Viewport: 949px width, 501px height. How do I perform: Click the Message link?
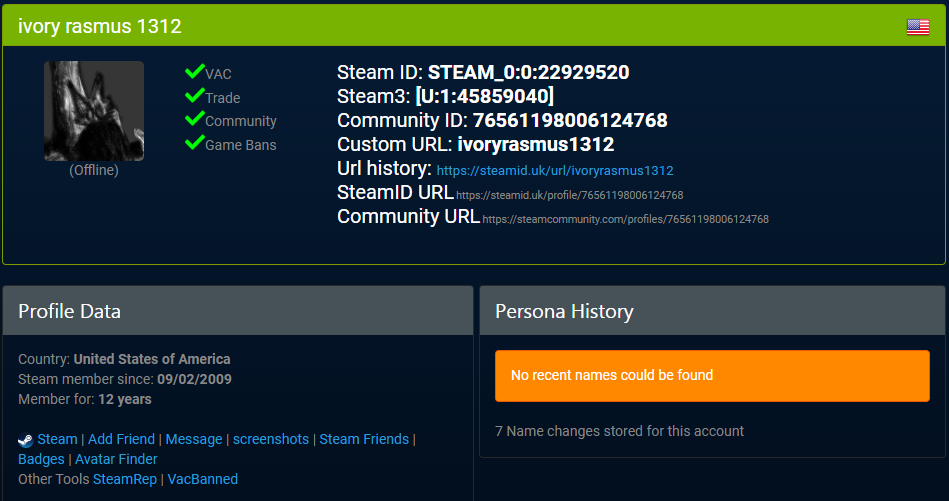(x=194, y=439)
